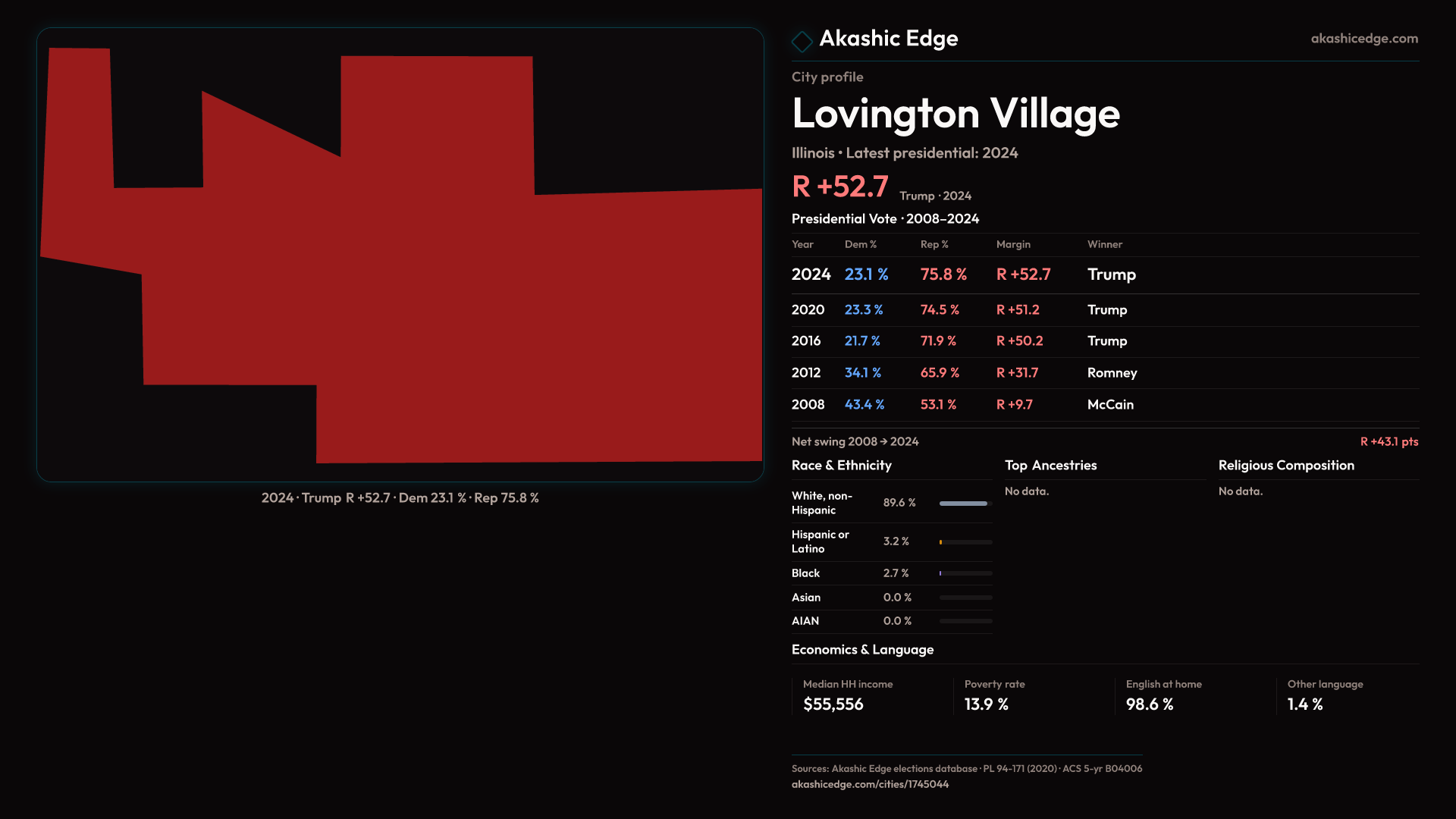Click the White, non-Hispanic percentage bar

965,504
